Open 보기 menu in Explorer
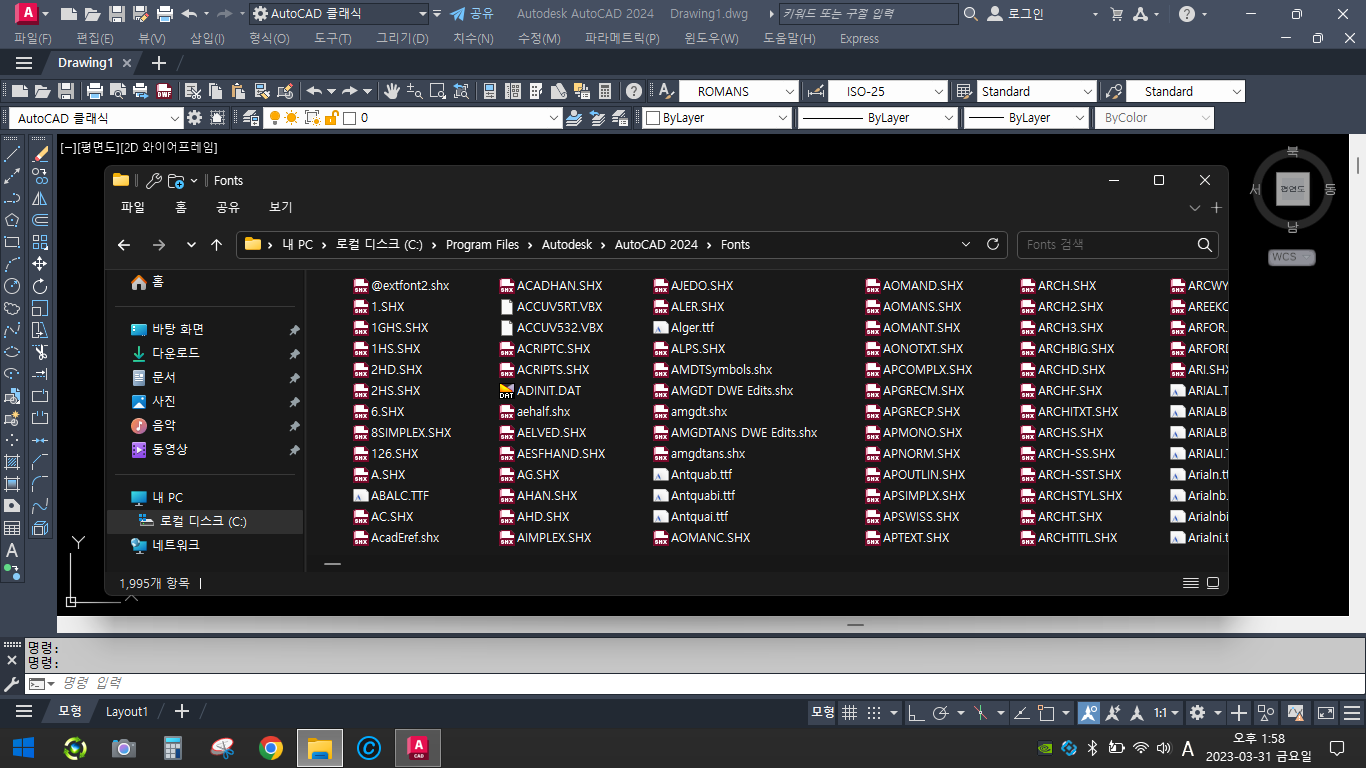 pyautogui.click(x=281, y=207)
